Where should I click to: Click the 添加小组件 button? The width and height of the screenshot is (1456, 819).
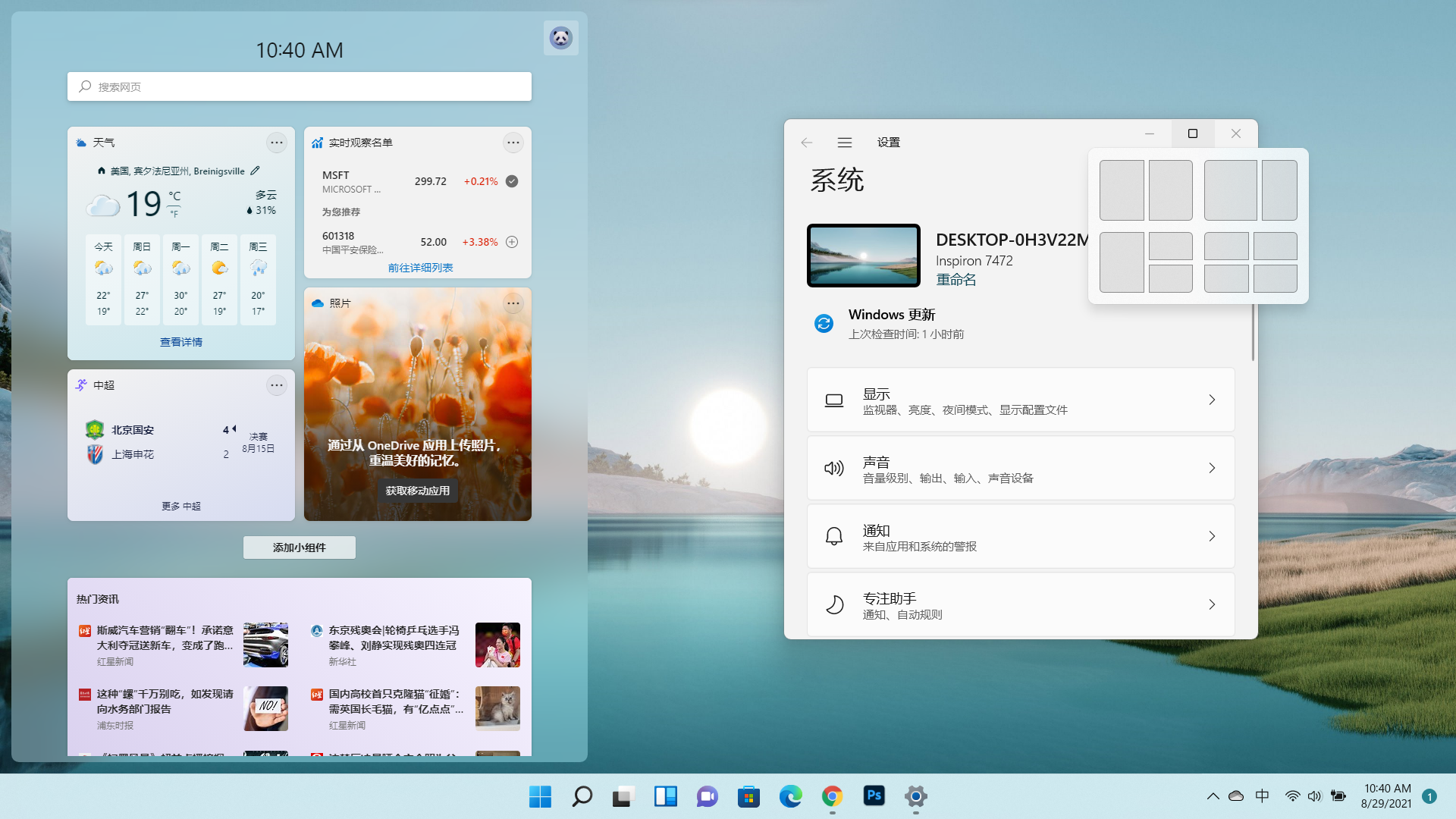point(299,547)
